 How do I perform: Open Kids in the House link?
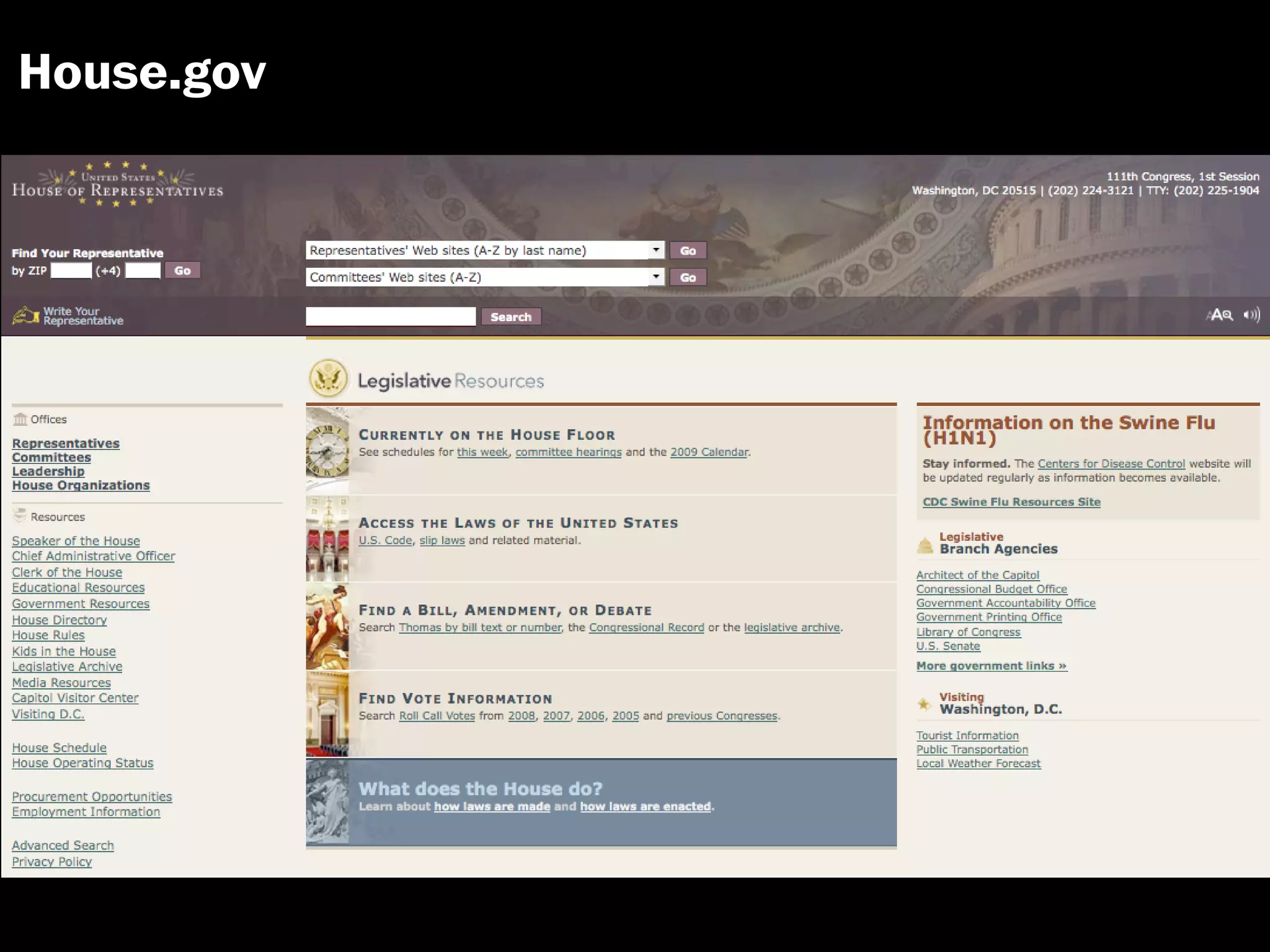tap(64, 651)
